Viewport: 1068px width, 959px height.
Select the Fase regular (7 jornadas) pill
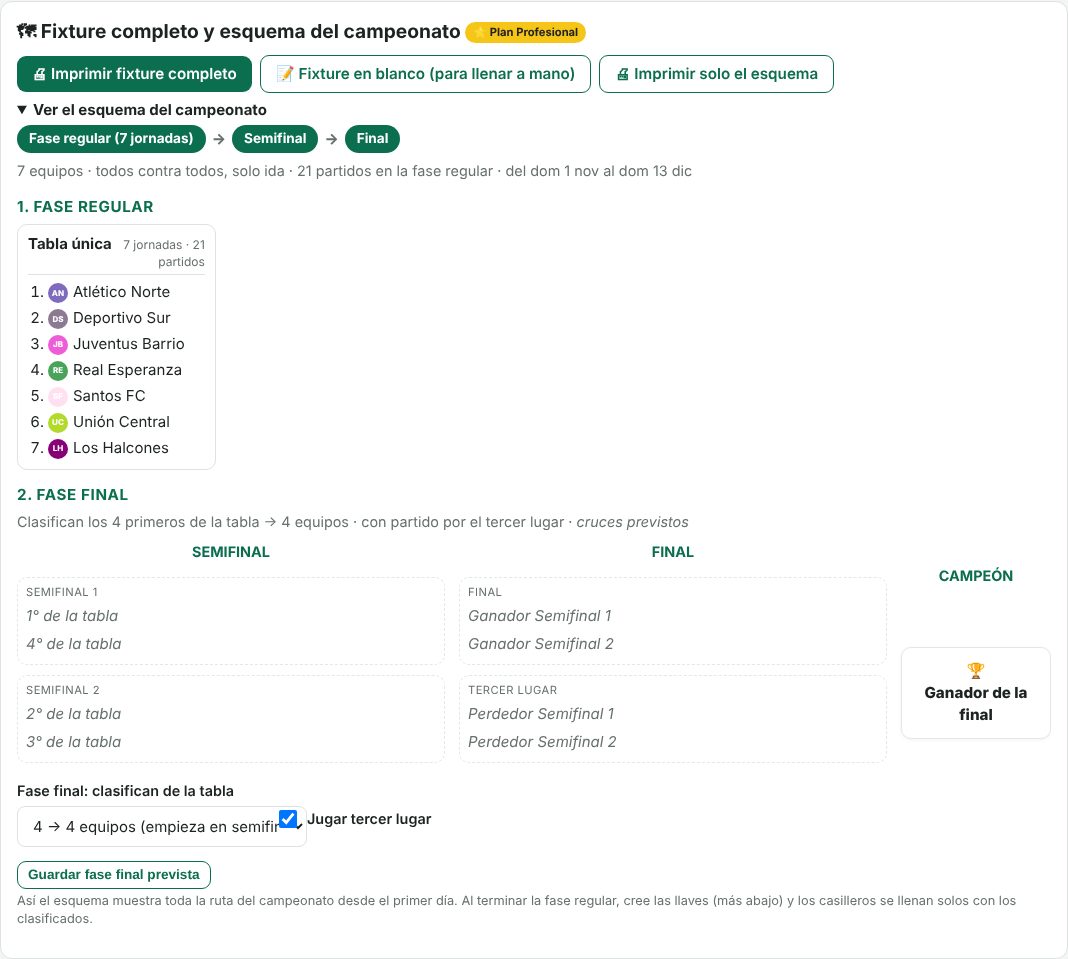tap(111, 139)
